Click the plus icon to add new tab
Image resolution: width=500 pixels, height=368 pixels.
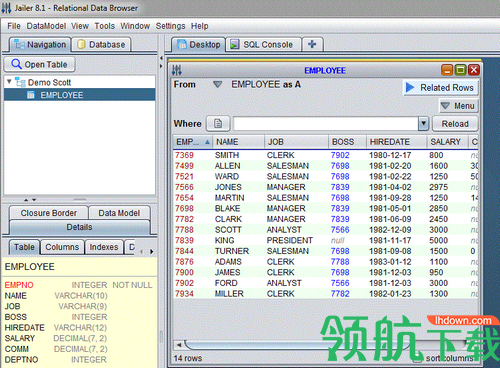(312, 44)
